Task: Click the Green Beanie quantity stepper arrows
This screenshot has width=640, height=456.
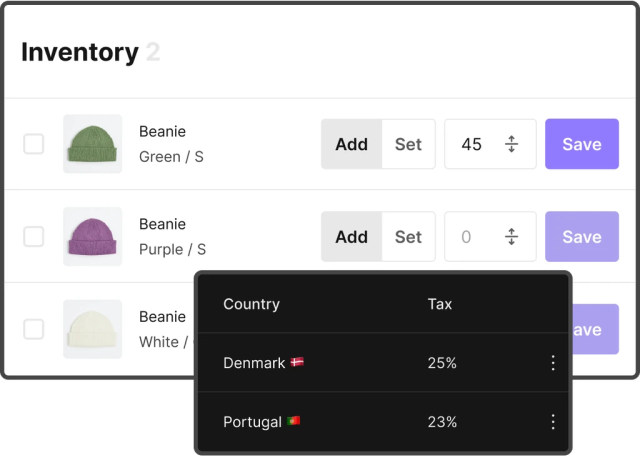Action: [511, 144]
